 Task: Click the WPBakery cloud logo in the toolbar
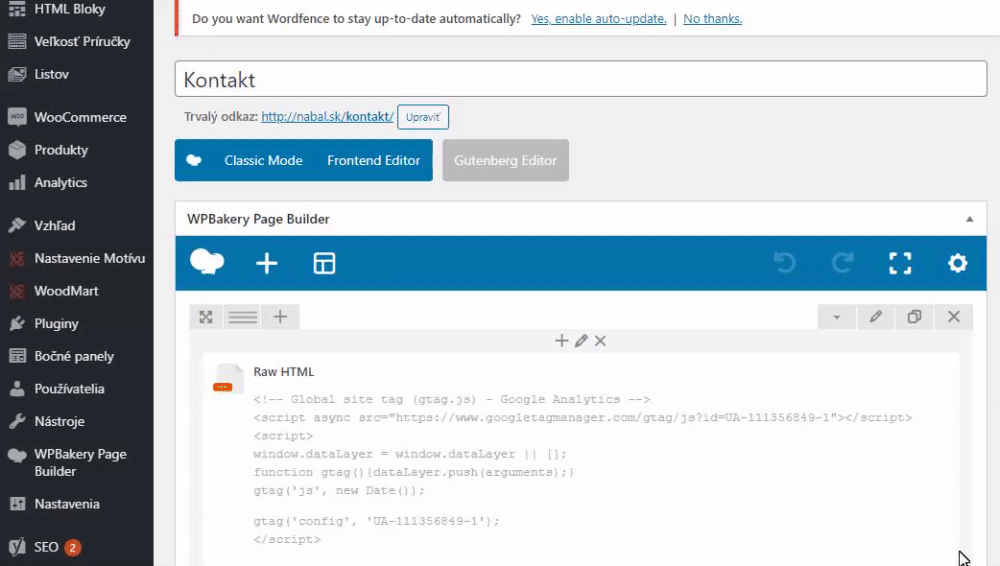tap(207, 262)
